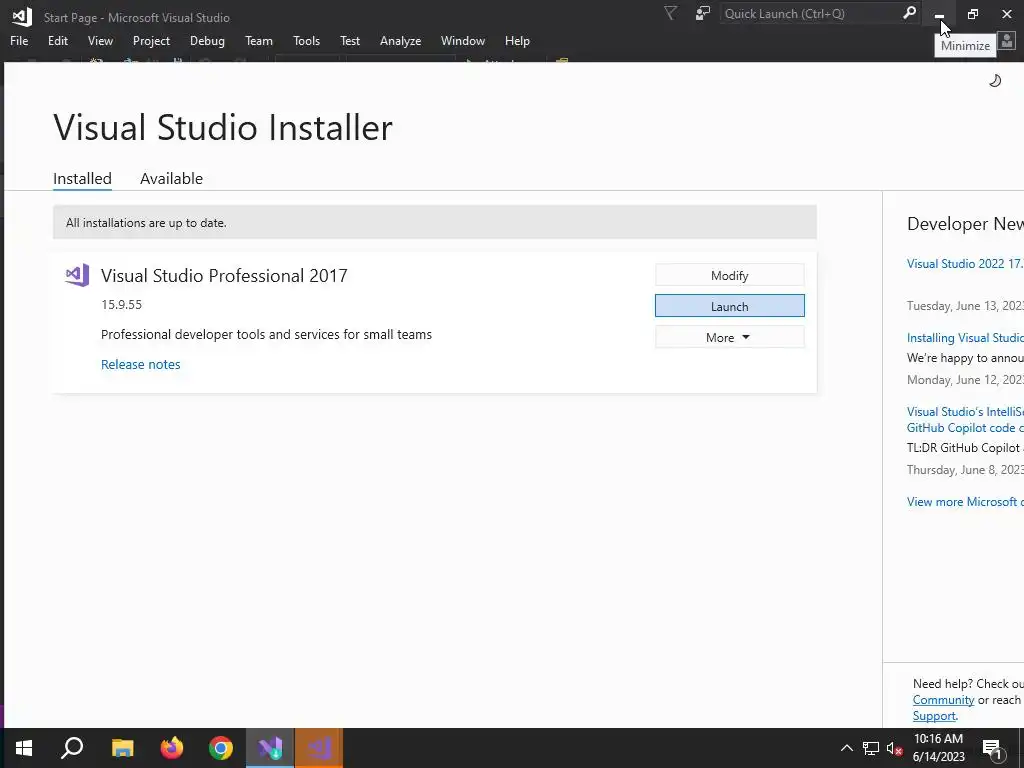Click the Quick Launch magnifier icon
Screen dimensions: 1024x768
[909, 13]
